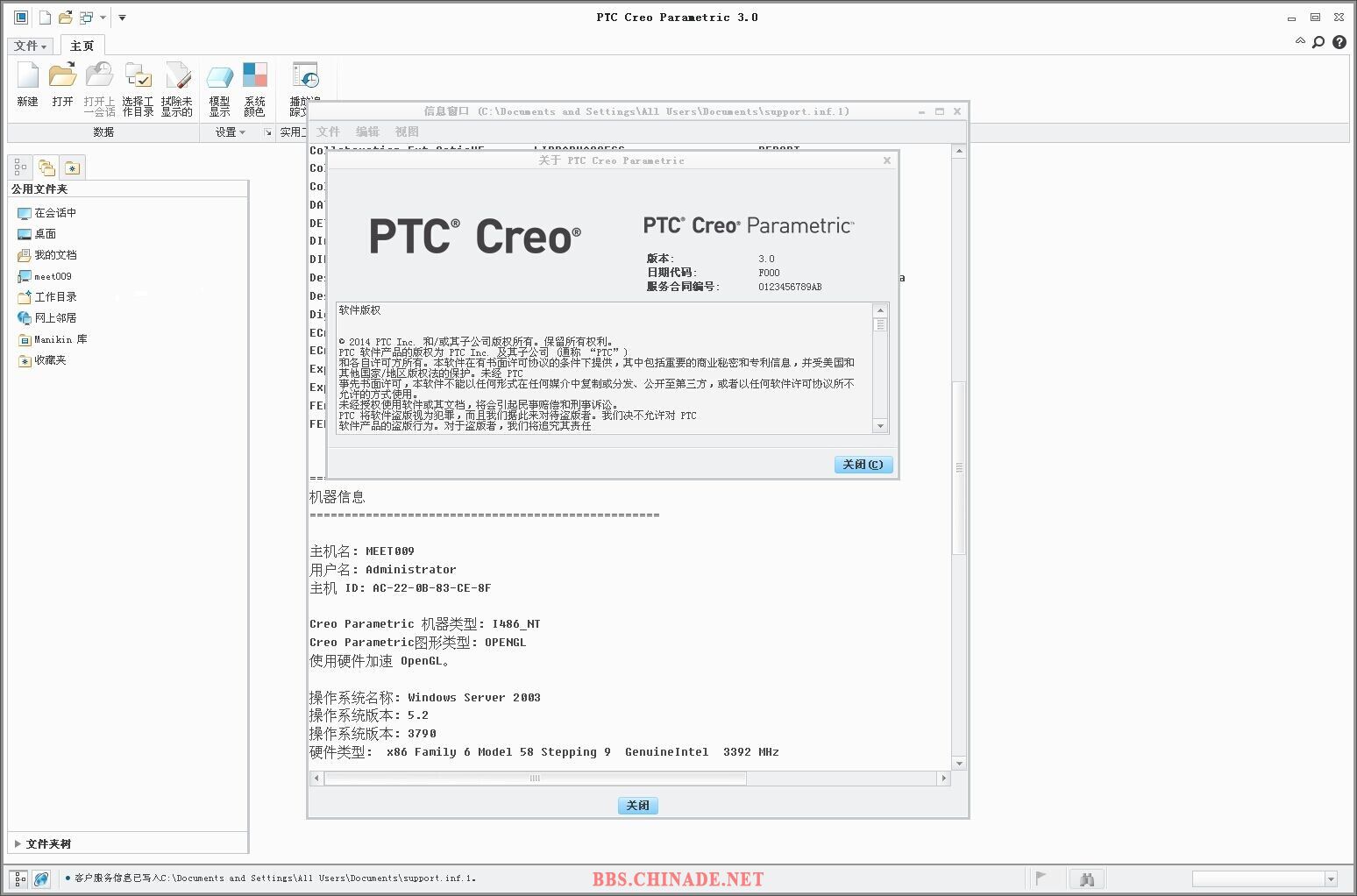Viewport: 1357px width, 896px height.
Task: Click 关闭 button at bottom of information window
Action: [x=637, y=806]
